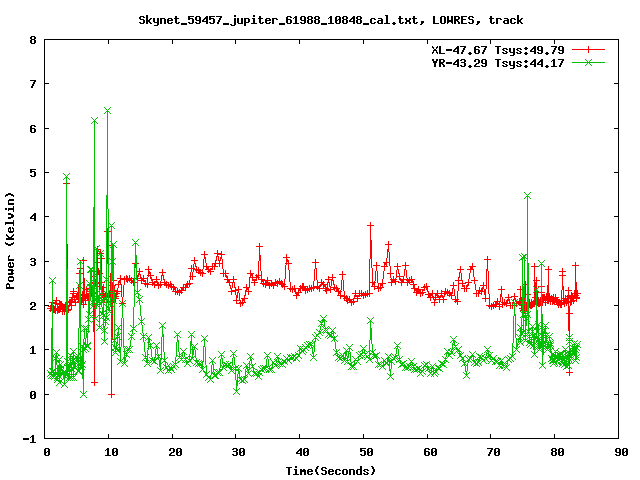Screen dimensions: 640x480
Task: Click the x-axis tick label 20
Action: (175, 452)
